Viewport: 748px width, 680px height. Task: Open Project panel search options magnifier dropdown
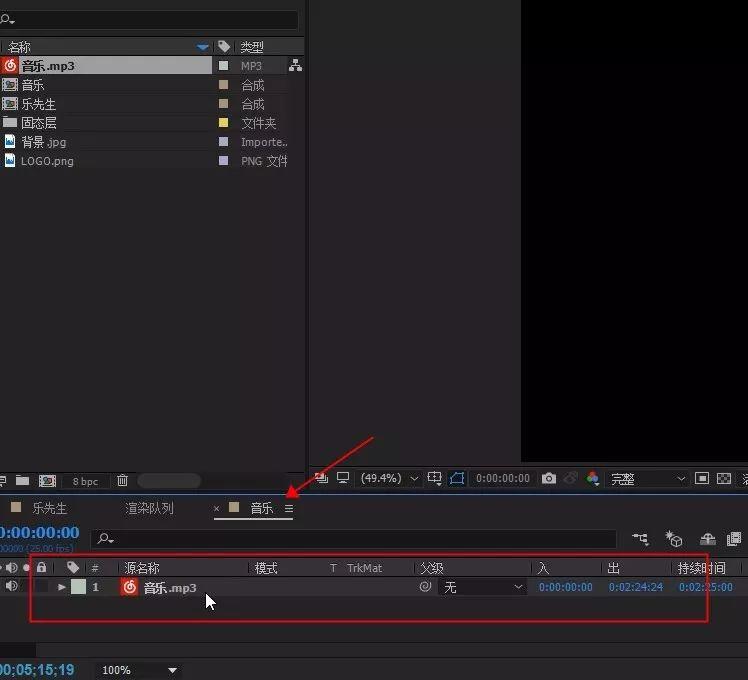[x=7, y=20]
